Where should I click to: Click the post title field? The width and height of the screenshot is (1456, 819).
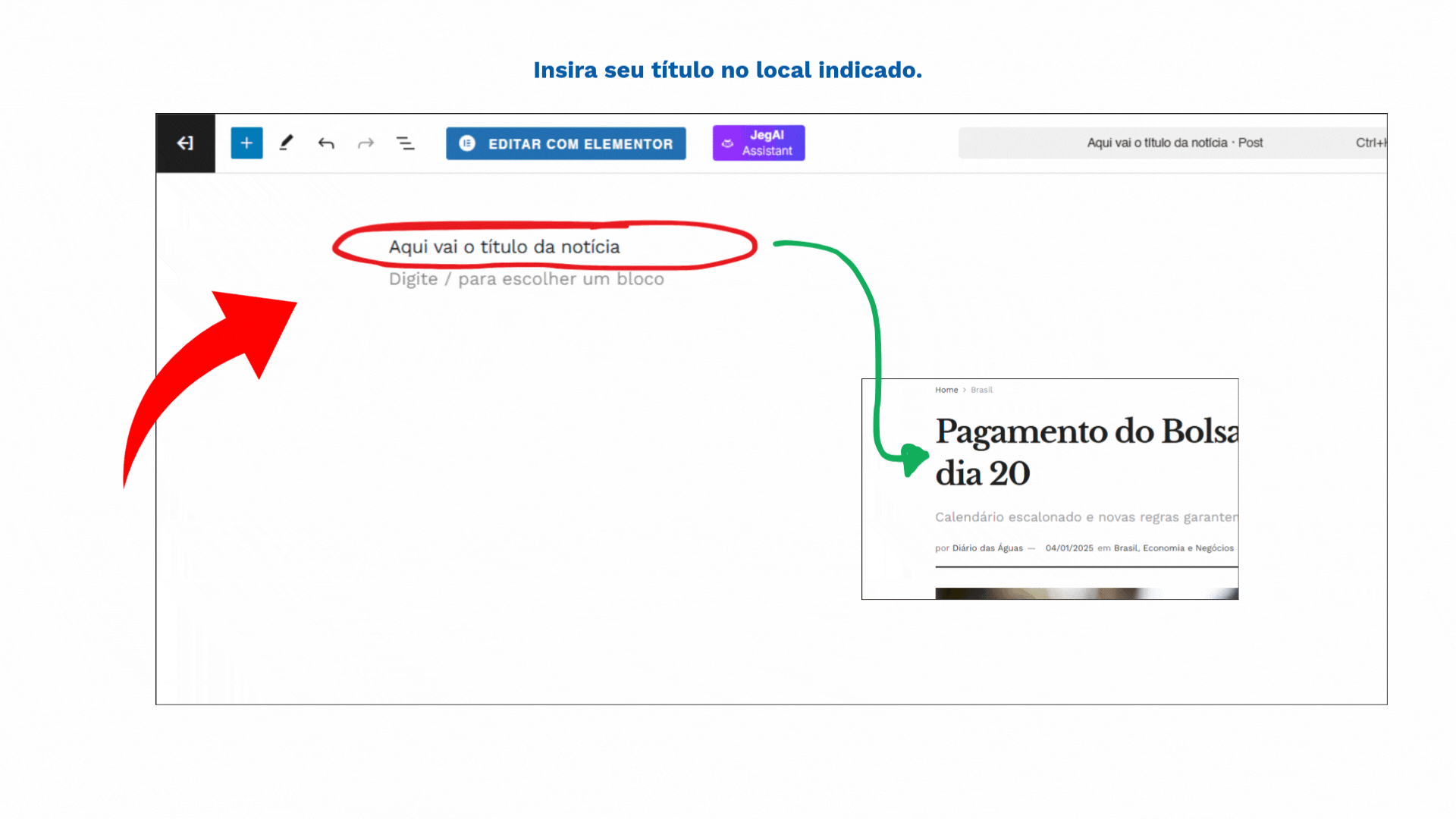pos(504,247)
